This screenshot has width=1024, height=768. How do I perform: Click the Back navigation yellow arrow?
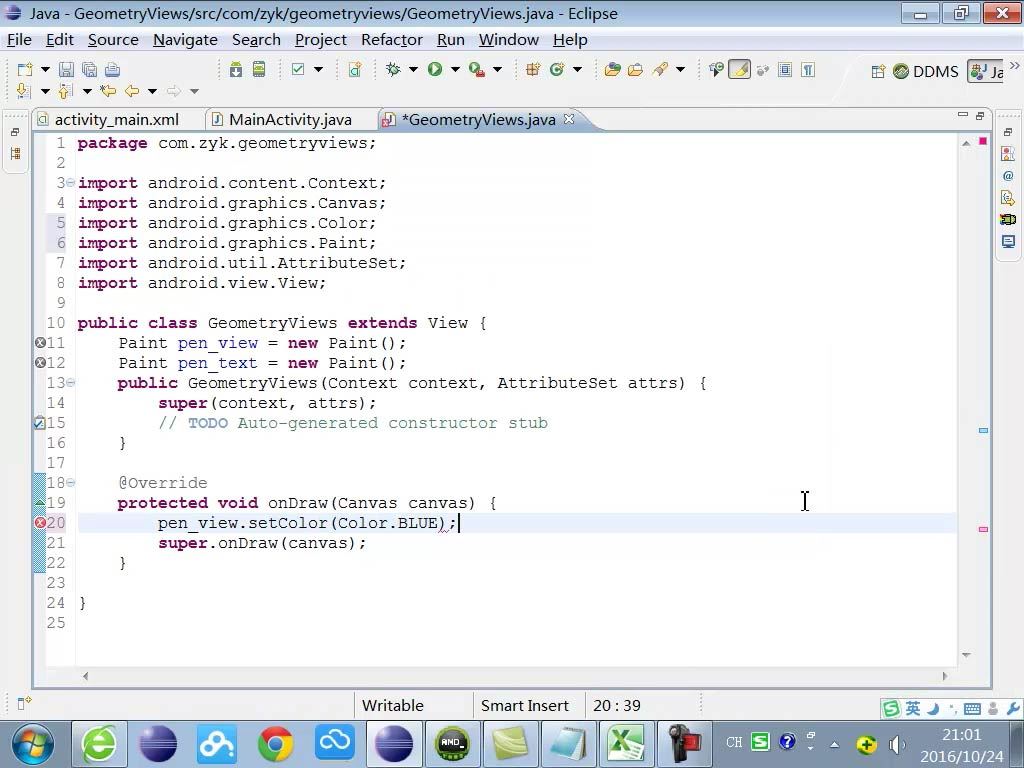point(132,91)
